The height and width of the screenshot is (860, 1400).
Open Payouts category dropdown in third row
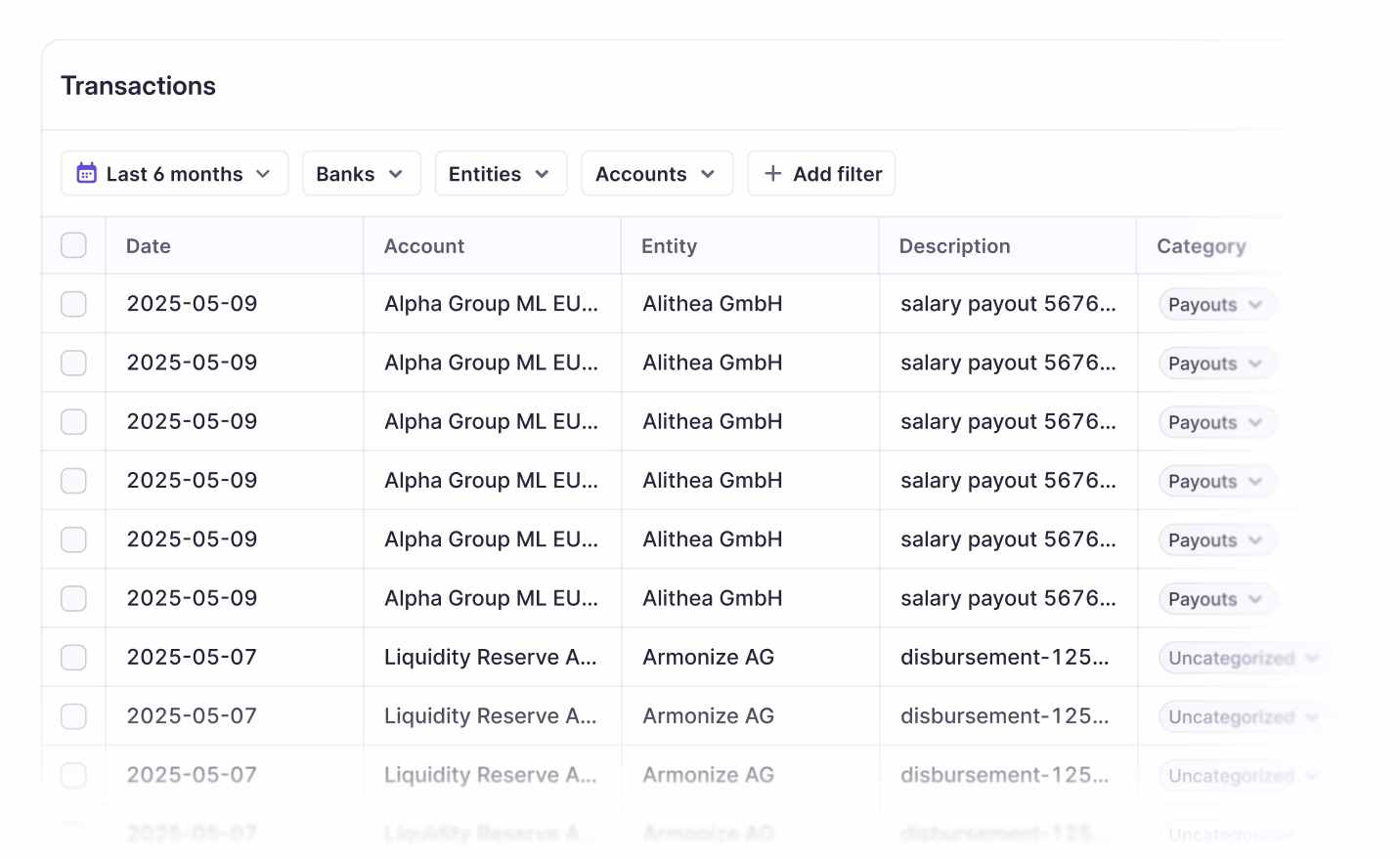point(1216,422)
